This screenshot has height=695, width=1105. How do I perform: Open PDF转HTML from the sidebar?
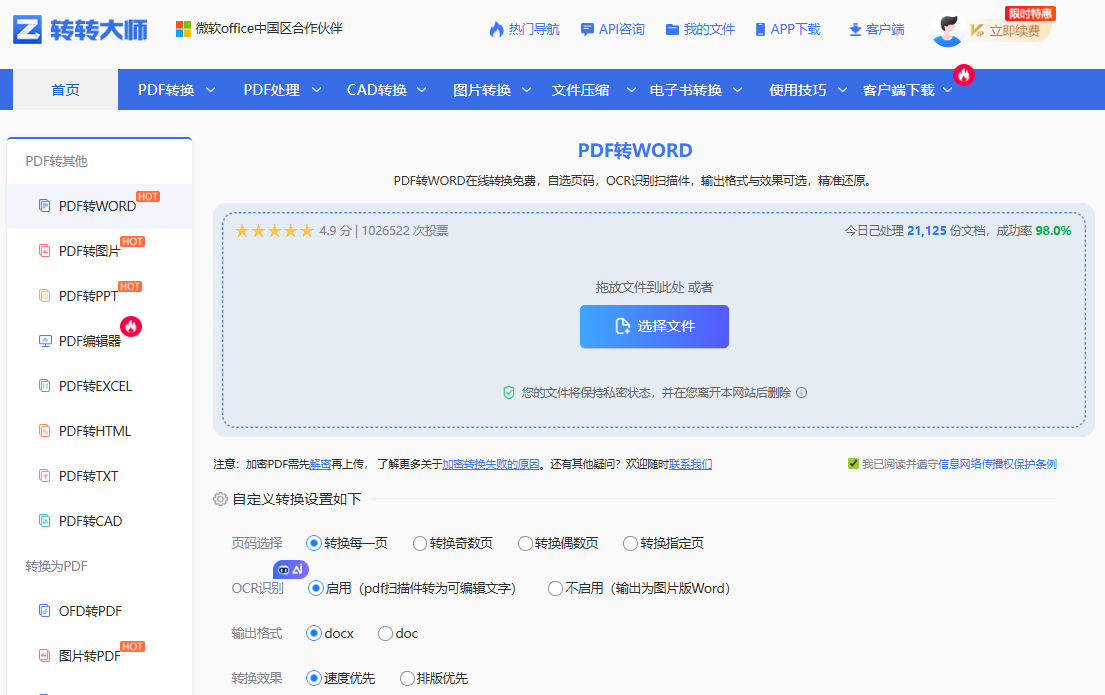85,430
